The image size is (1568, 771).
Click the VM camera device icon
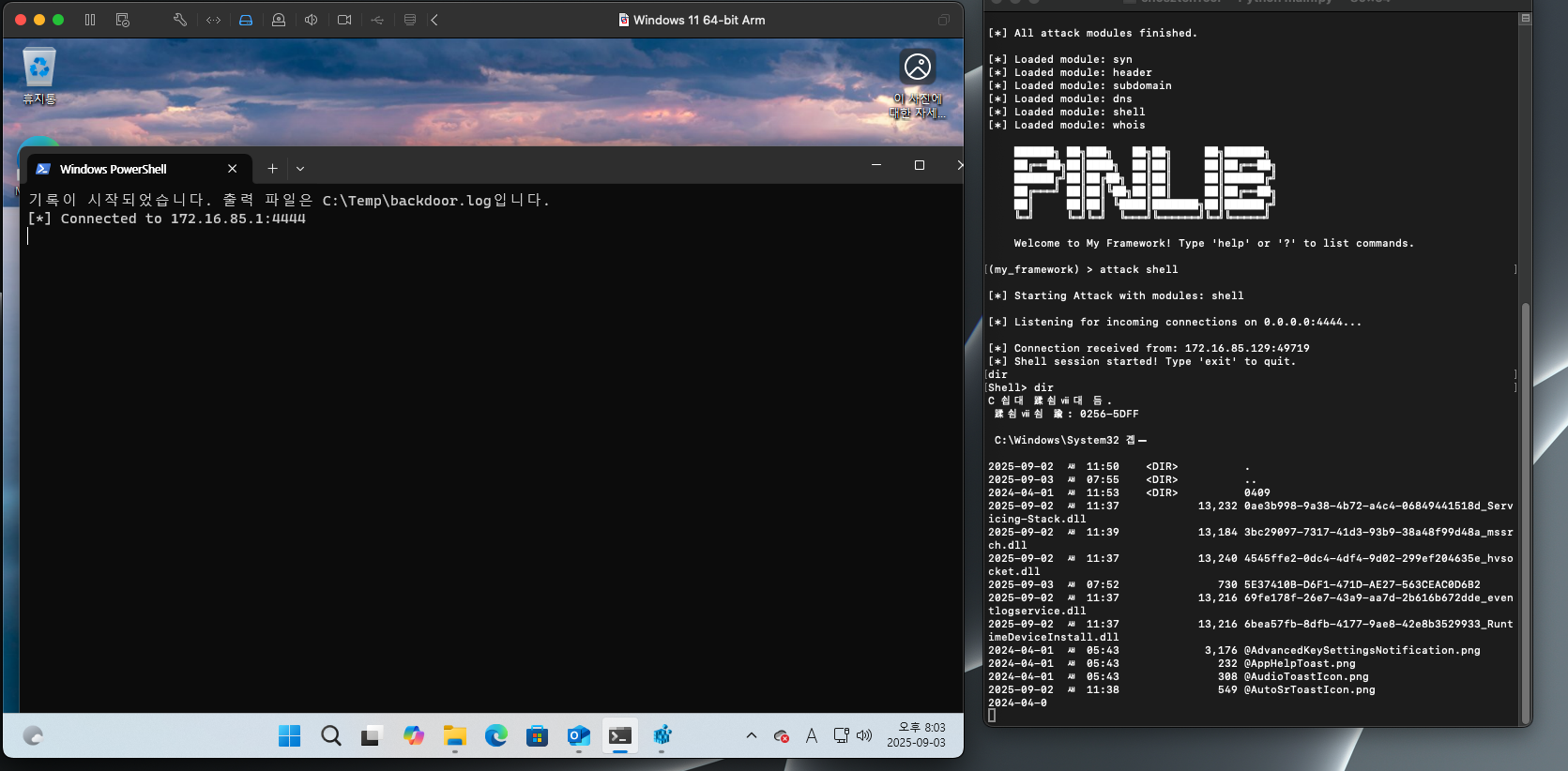pyautogui.click(x=344, y=20)
